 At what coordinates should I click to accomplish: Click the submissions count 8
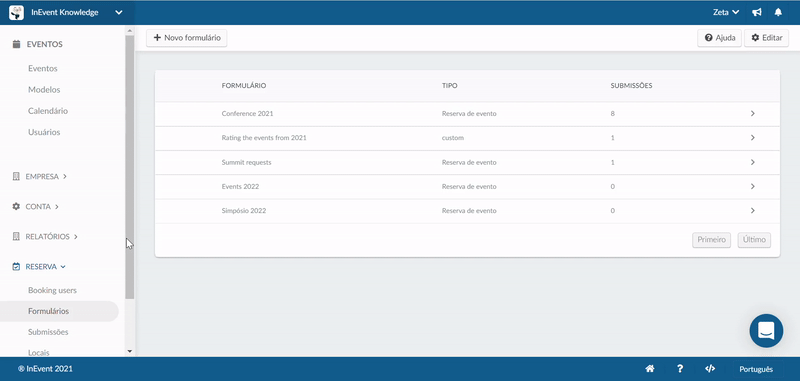[x=612, y=114]
